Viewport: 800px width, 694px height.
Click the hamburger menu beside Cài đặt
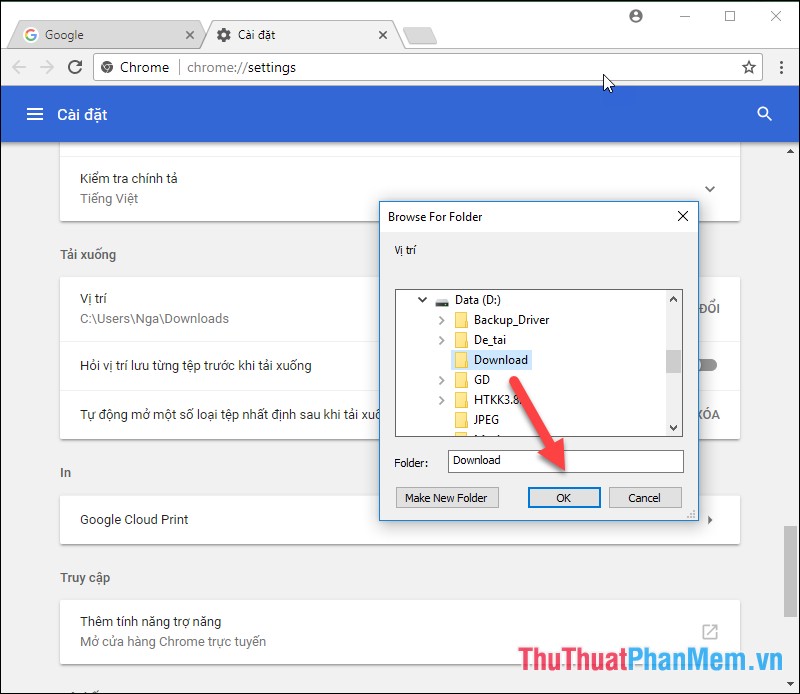(35, 114)
